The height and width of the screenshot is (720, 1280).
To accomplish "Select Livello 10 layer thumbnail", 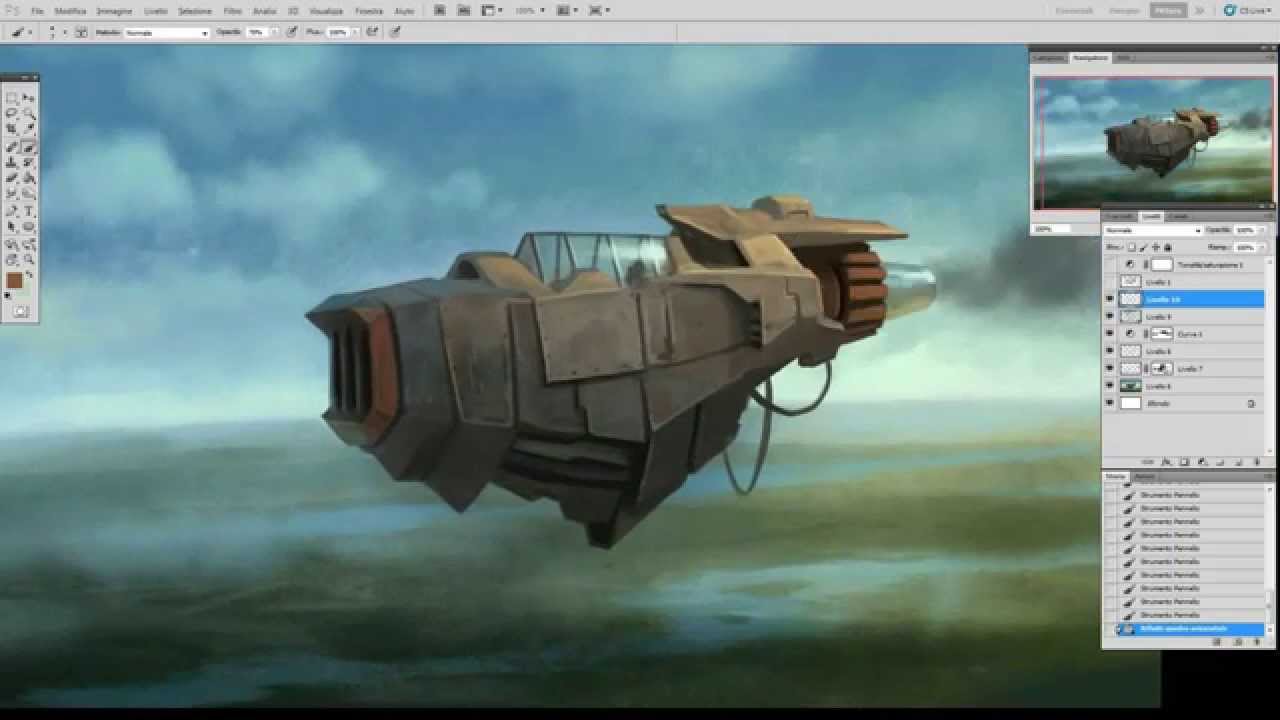I will (x=1131, y=299).
